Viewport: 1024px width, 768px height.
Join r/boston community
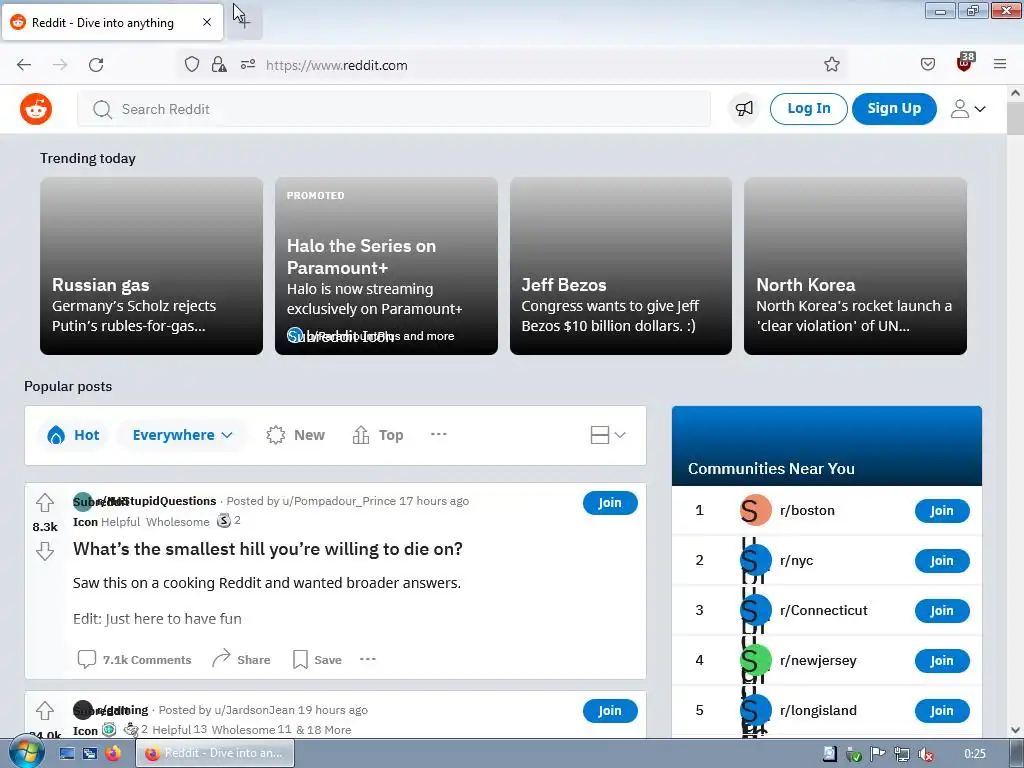tap(942, 511)
